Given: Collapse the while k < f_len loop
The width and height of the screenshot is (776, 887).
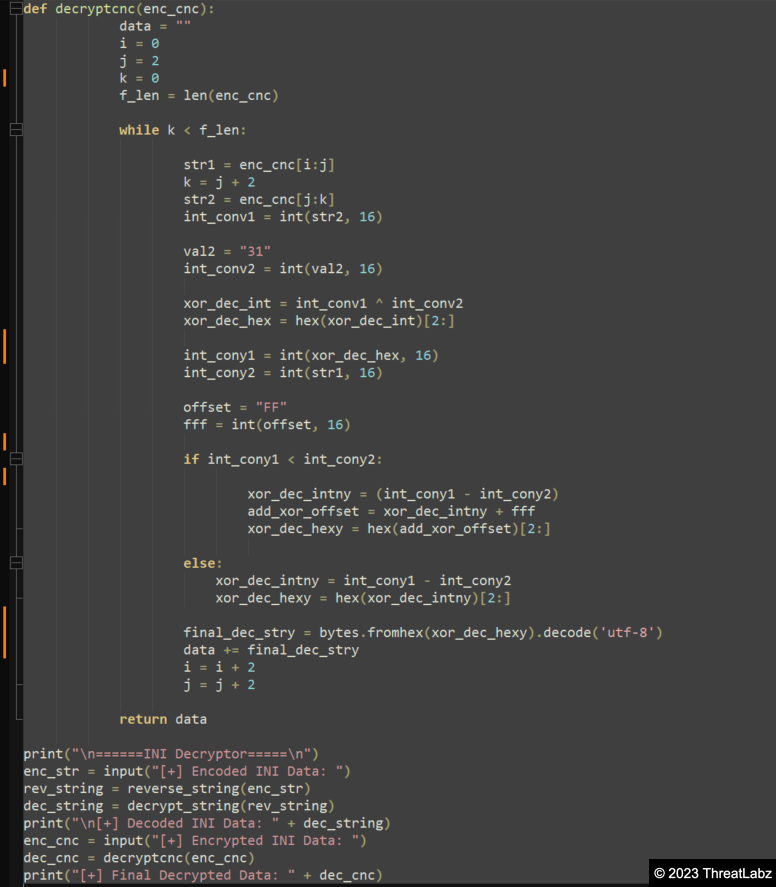Looking at the screenshot, I should (x=15, y=130).
